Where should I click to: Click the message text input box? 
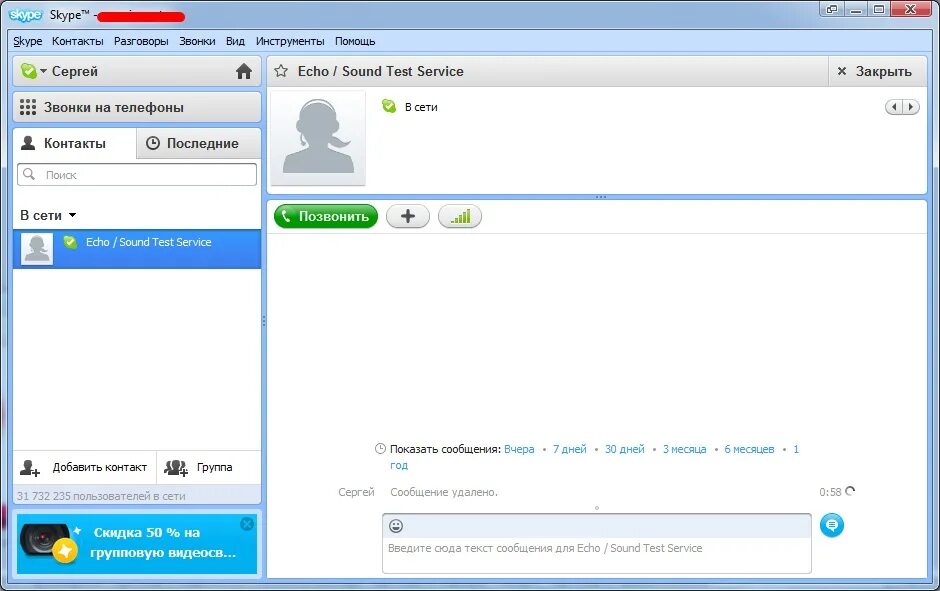point(596,555)
